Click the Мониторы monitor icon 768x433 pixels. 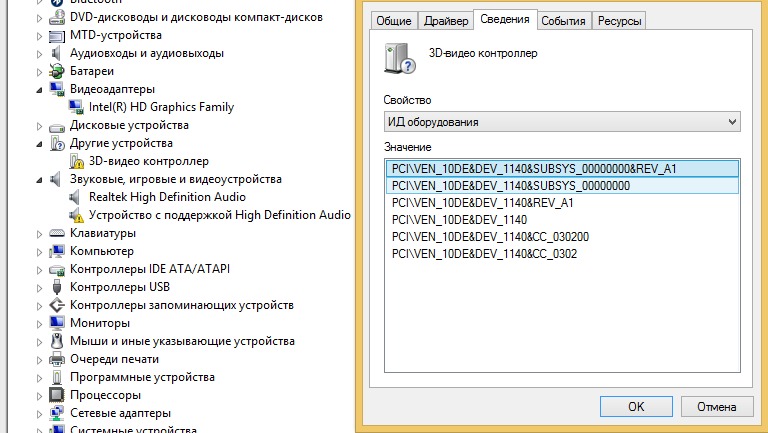pyautogui.click(x=57, y=323)
